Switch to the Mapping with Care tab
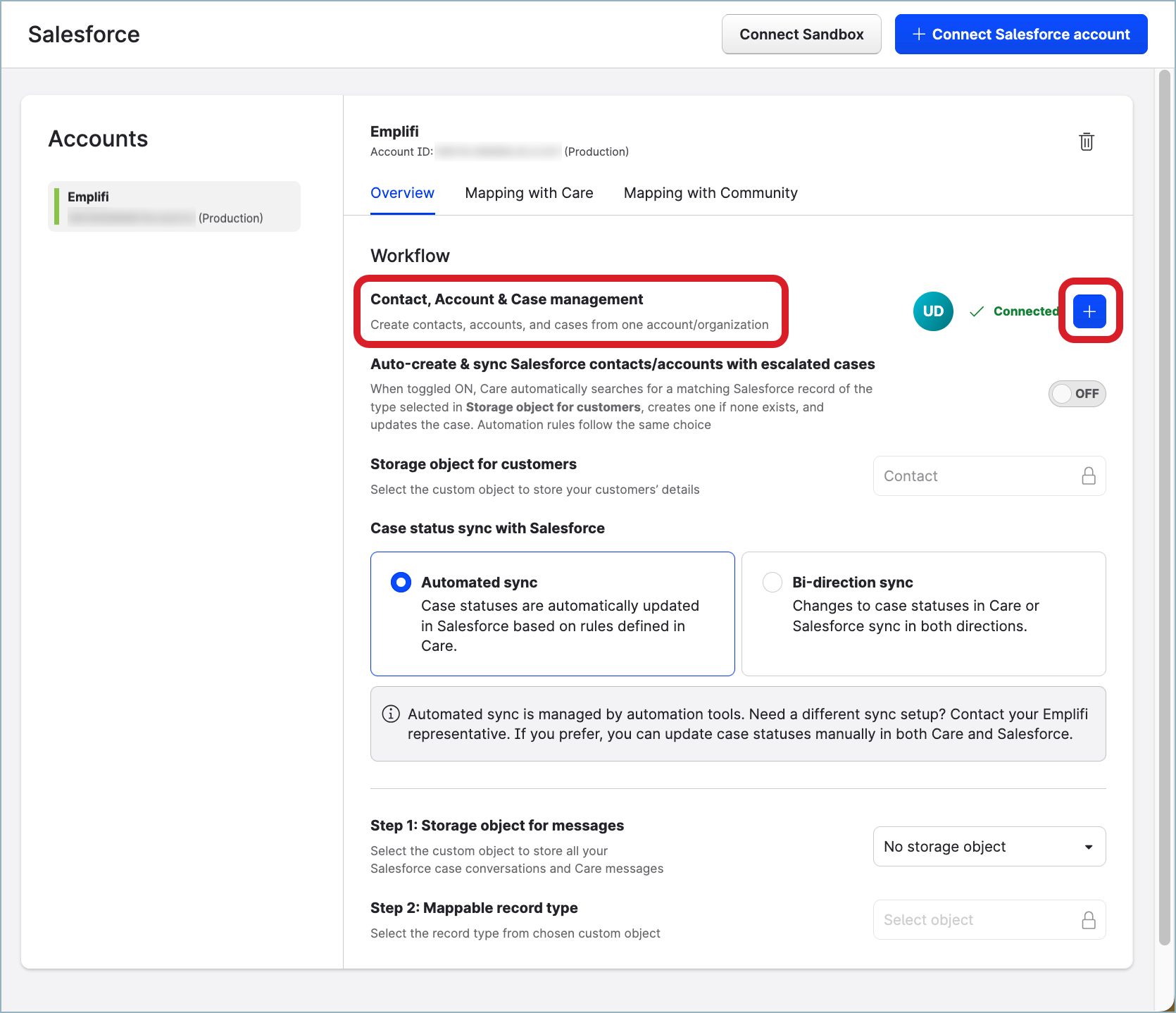Viewport: 1176px width, 1013px height. (x=529, y=193)
